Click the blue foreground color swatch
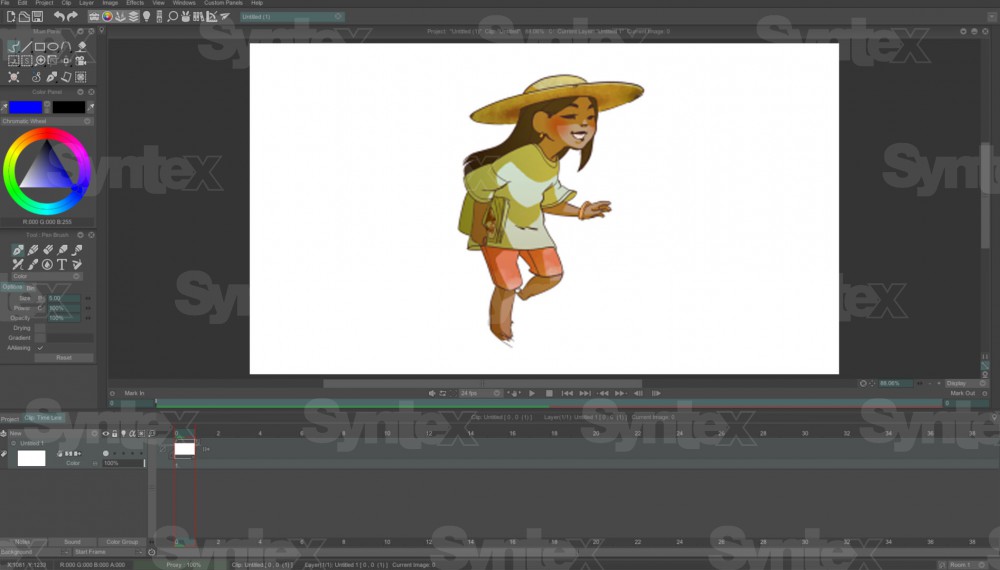The height and width of the screenshot is (570, 1000). tap(26, 107)
